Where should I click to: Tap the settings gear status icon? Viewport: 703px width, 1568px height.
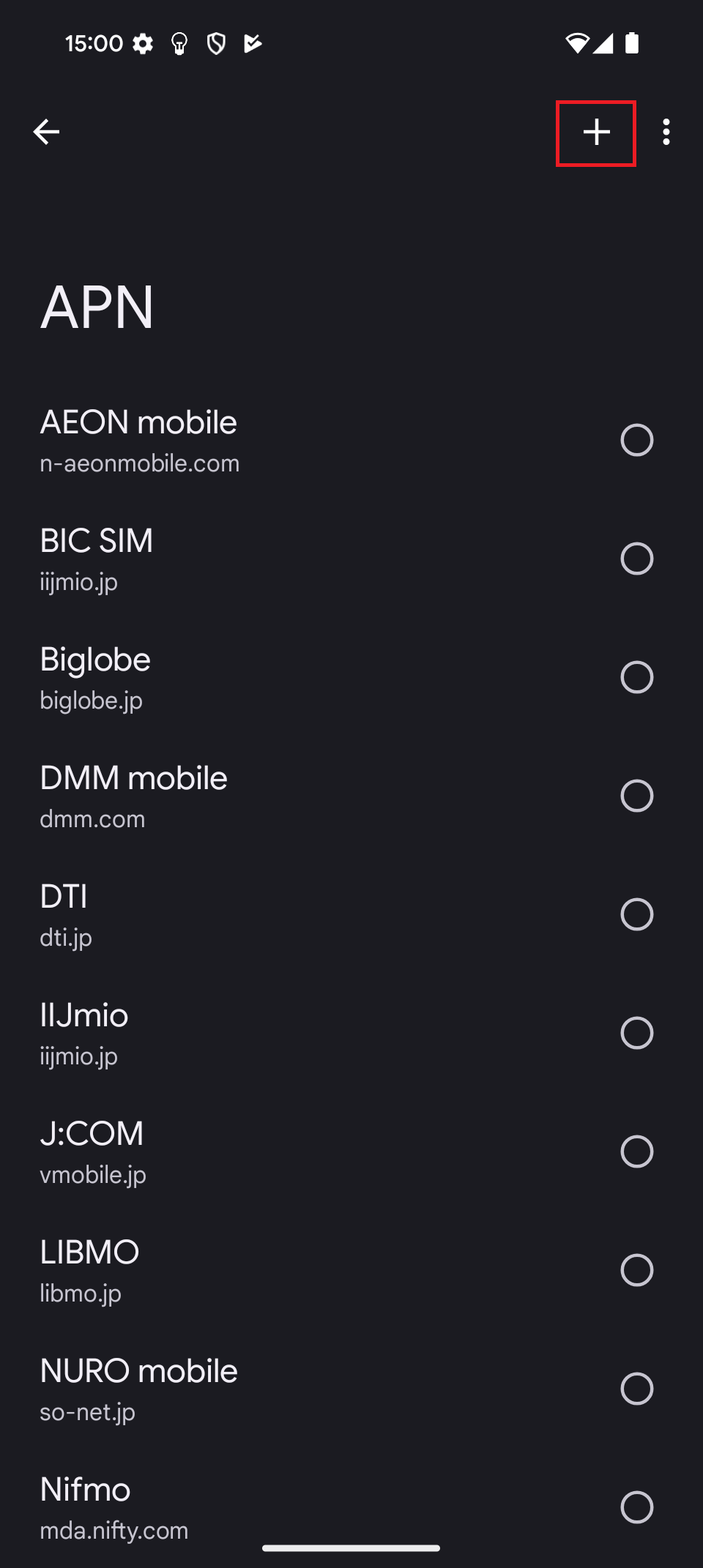click(143, 44)
